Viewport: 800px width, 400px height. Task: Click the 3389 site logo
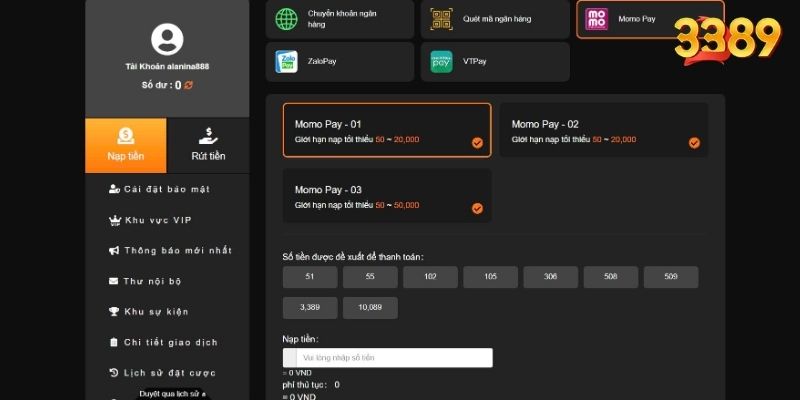coord(728,40)
